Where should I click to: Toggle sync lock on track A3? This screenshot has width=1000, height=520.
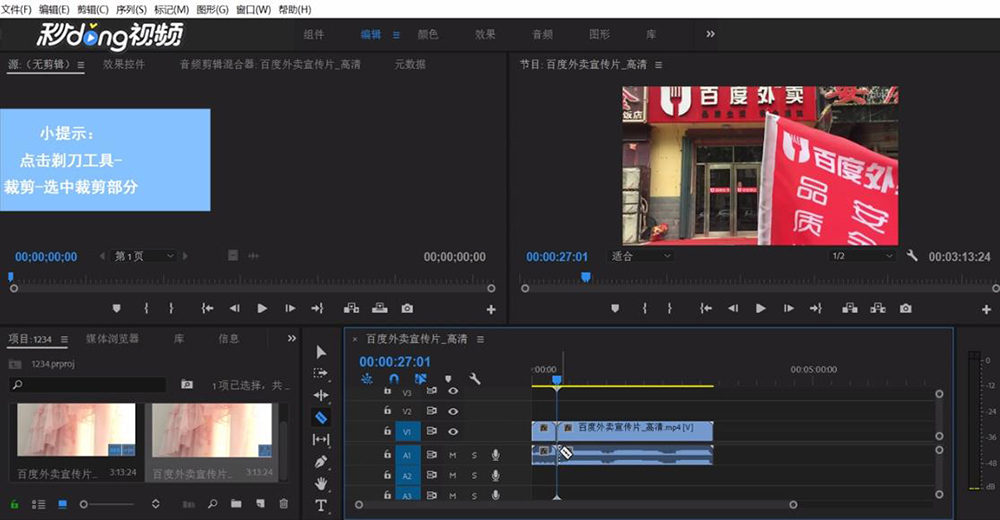[x=432, y=495]
